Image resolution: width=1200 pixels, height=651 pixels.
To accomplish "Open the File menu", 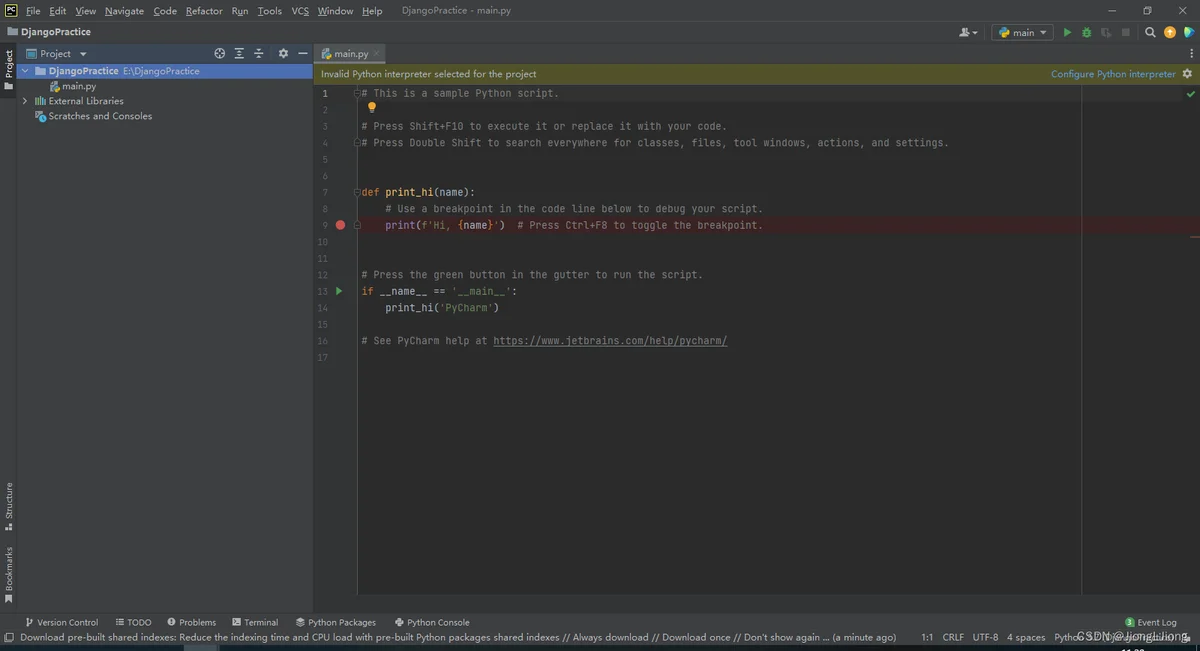I will pyautogui.click(x=33, y=11).
